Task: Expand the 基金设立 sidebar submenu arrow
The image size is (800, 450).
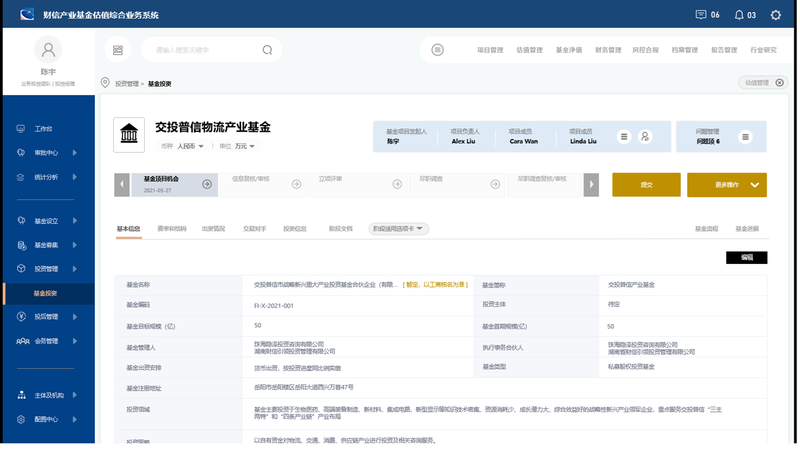Action: click(74, 220)
